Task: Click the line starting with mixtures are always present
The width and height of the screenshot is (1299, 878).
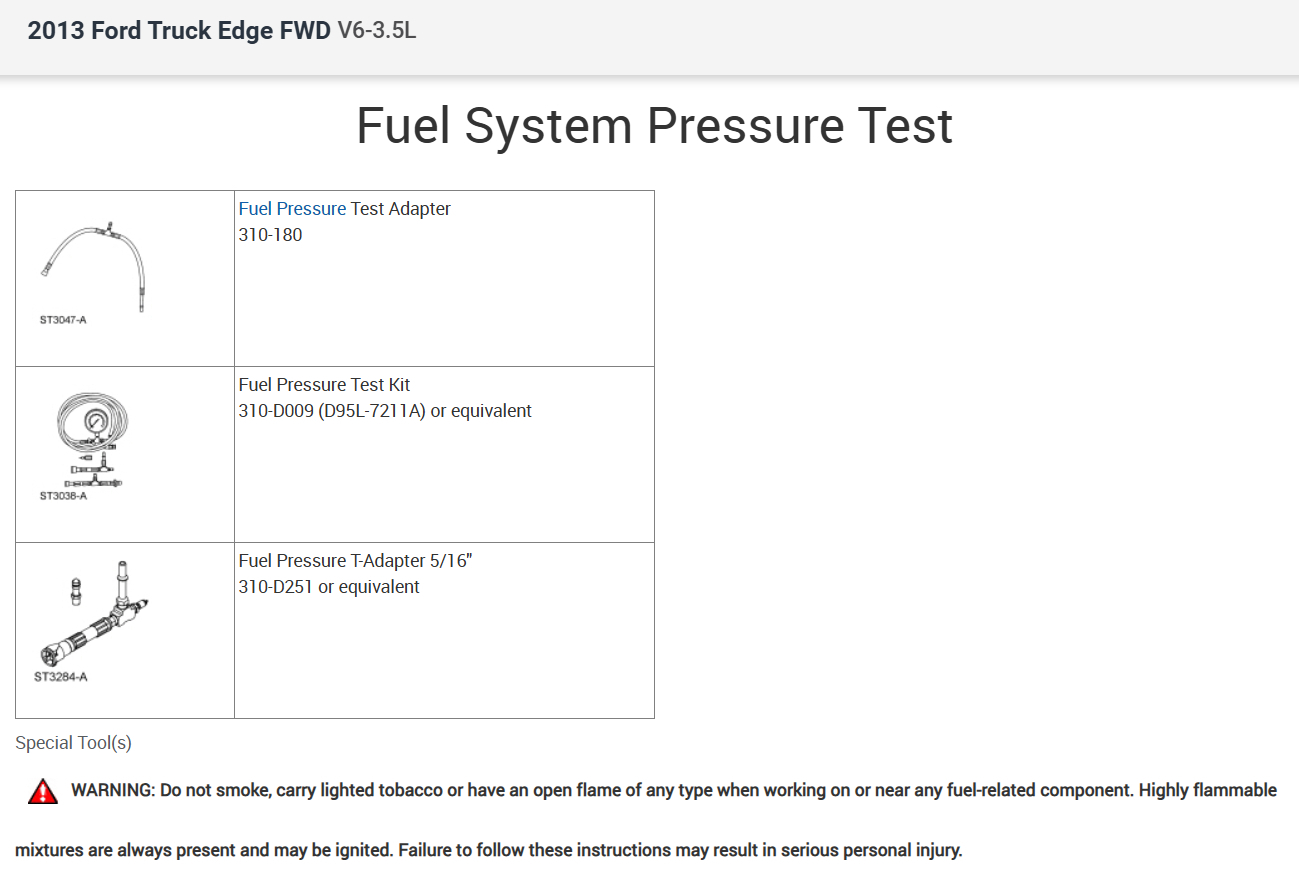Action: [488, 851]
